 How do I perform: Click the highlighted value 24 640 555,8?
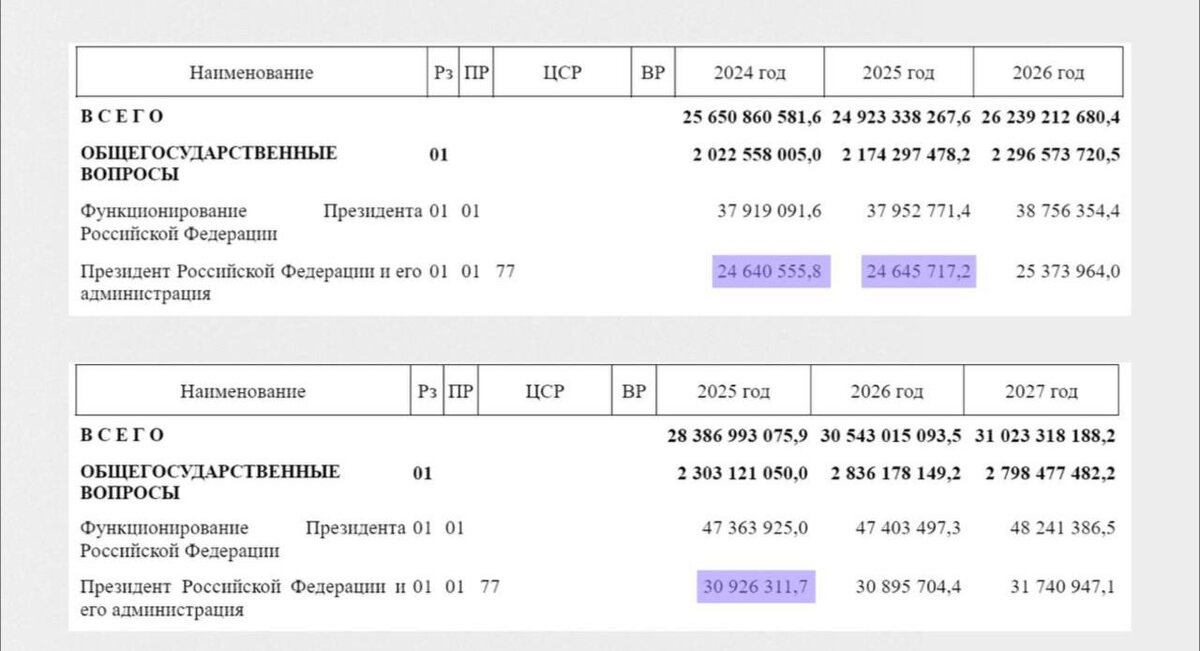tap(772, 271)
